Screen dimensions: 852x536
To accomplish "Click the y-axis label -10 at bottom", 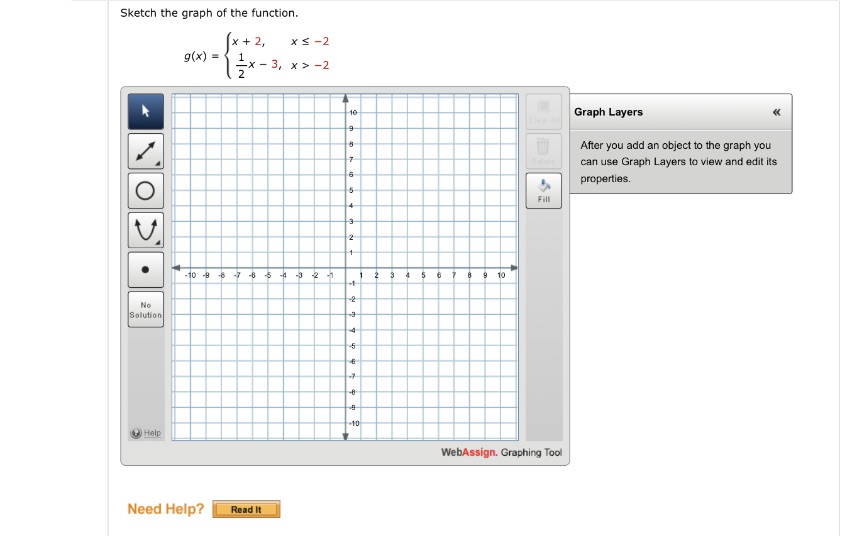I will tap(354, 423).
